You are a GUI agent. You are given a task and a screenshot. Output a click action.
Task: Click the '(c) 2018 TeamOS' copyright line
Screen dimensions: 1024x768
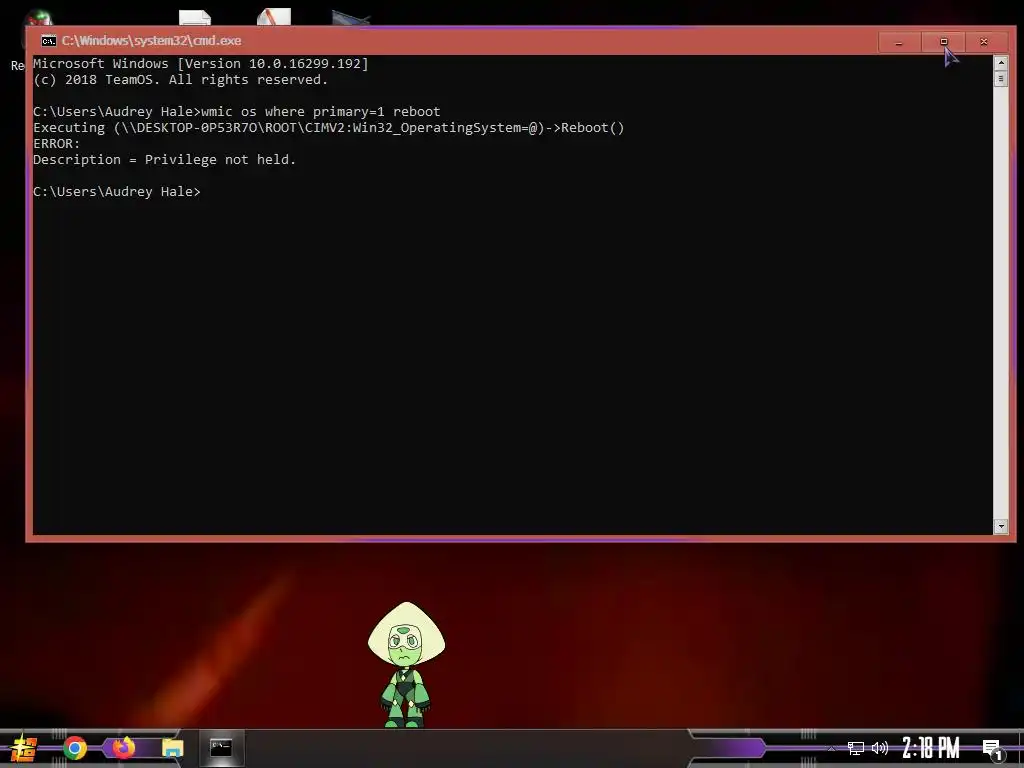[180, 80]
